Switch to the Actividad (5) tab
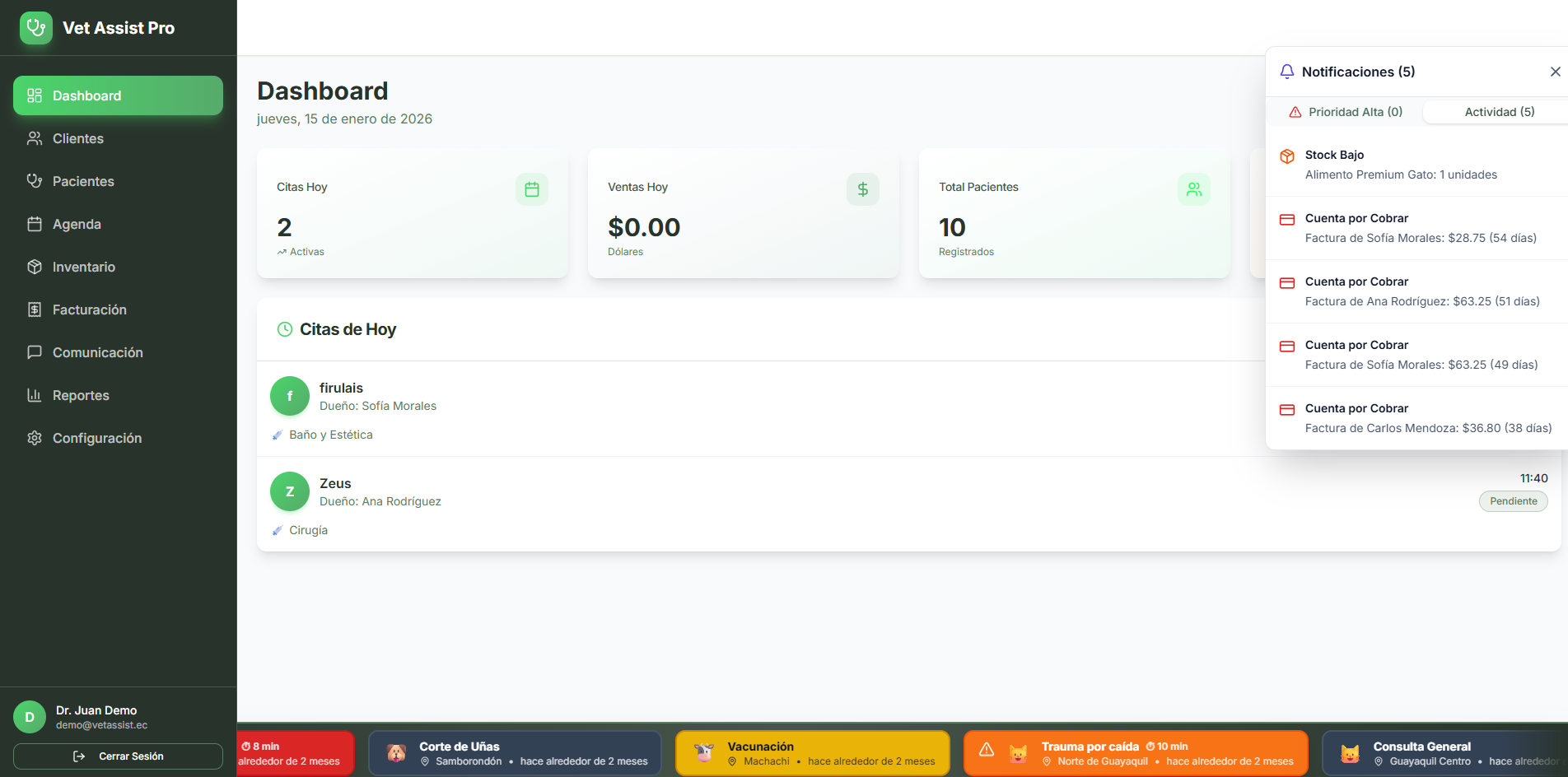This screenshot has height=777, width=1568. [1498, 111]
